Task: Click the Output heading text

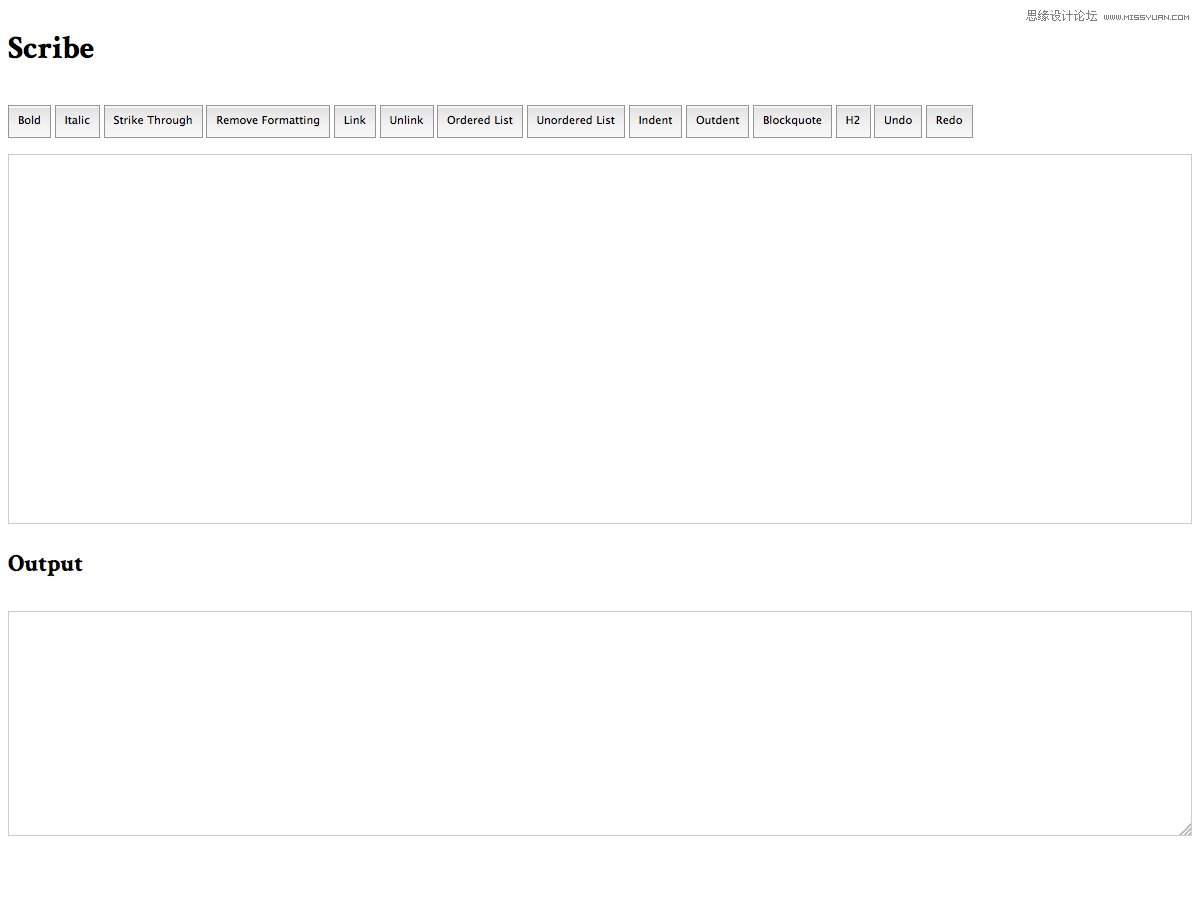Action: click(x=45, y=564)
